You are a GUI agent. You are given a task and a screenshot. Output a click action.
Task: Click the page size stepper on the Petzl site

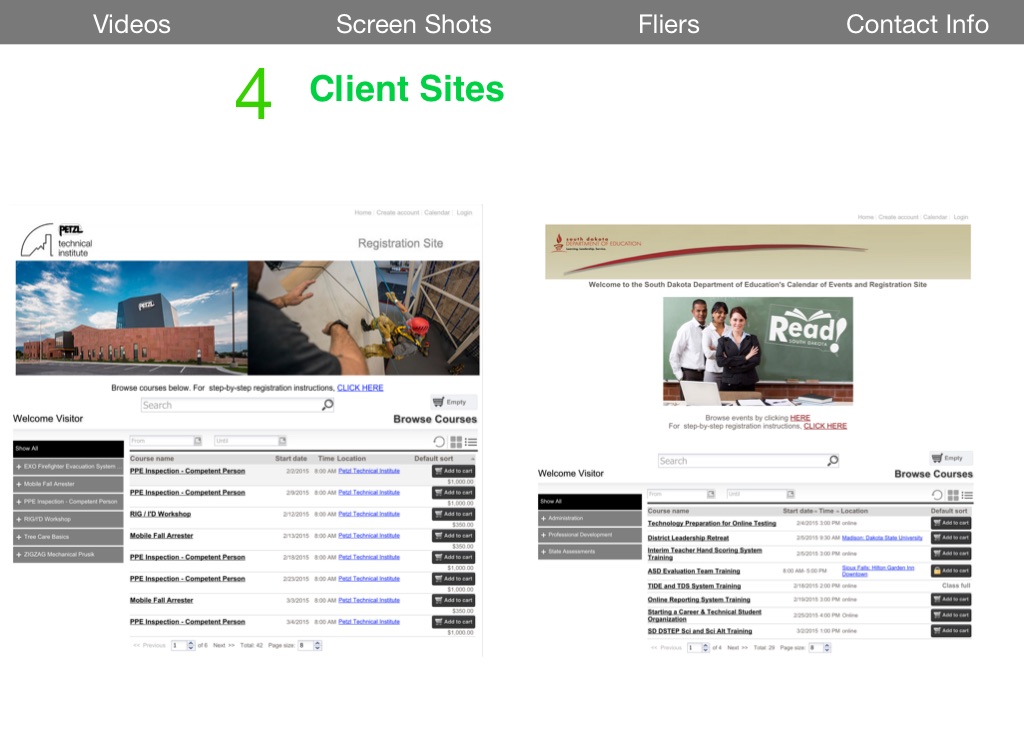(318, 646)
